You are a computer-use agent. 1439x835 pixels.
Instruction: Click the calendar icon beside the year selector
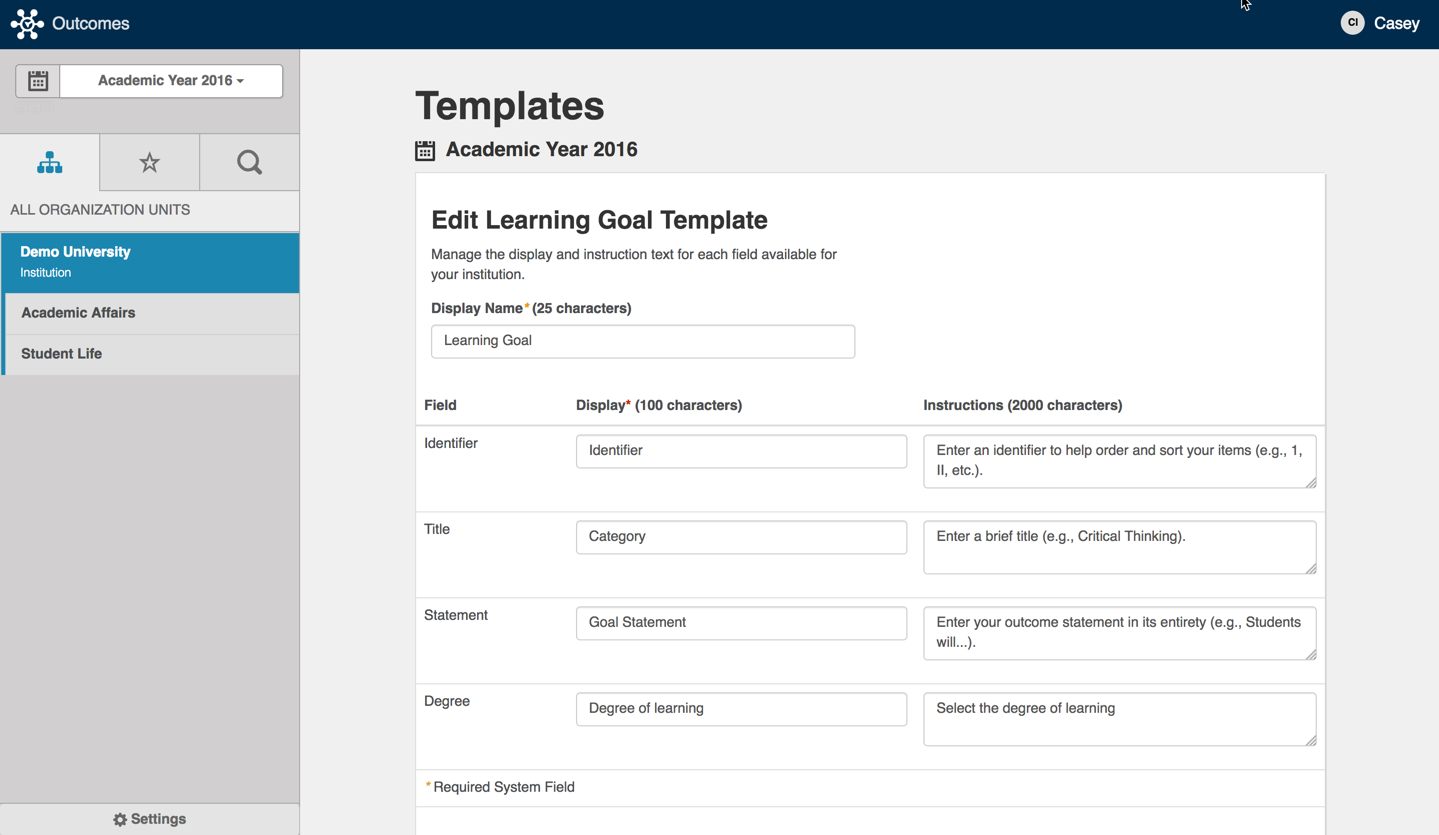pos(38,81)
